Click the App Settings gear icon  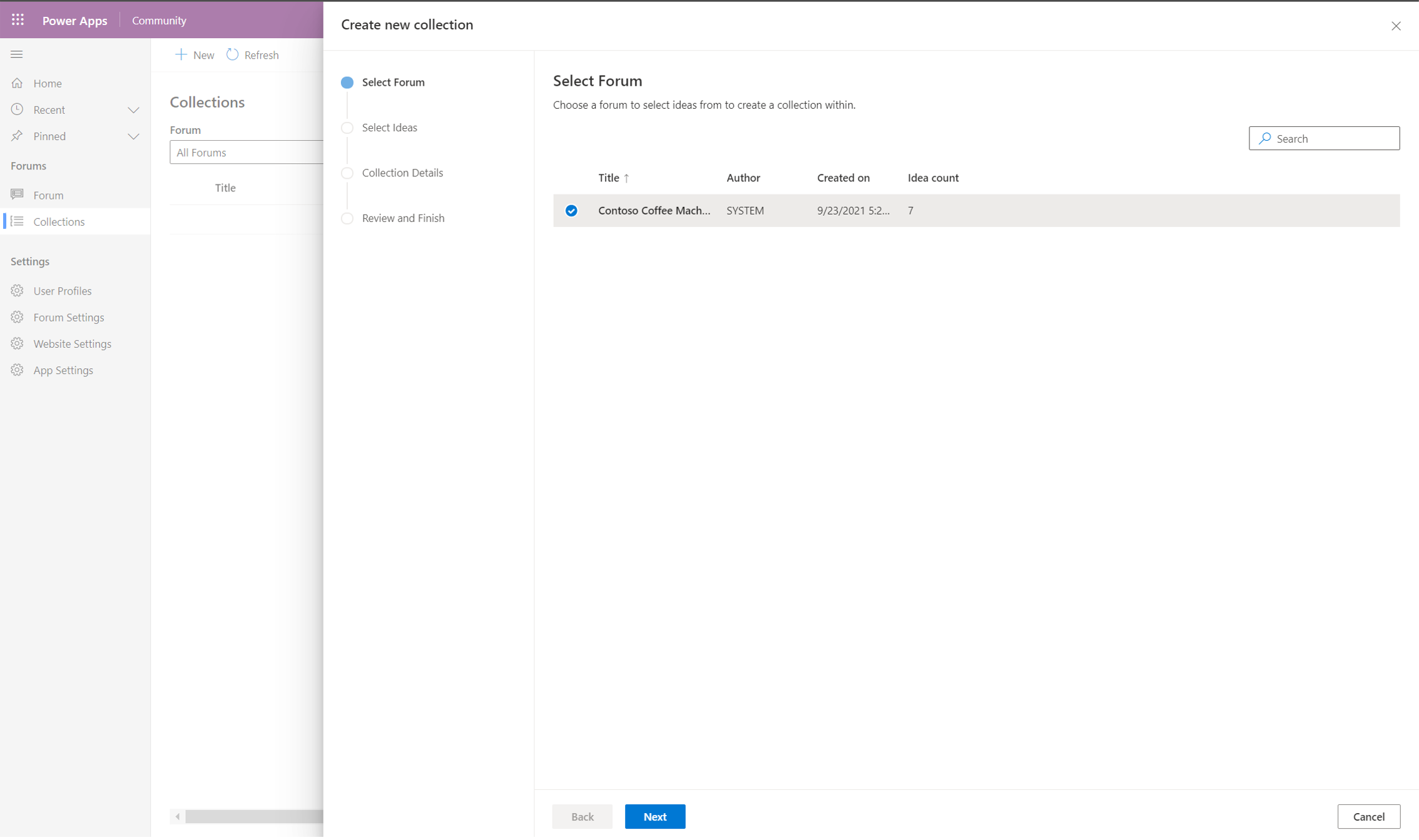pyautogui.click(x=17, y=370)
